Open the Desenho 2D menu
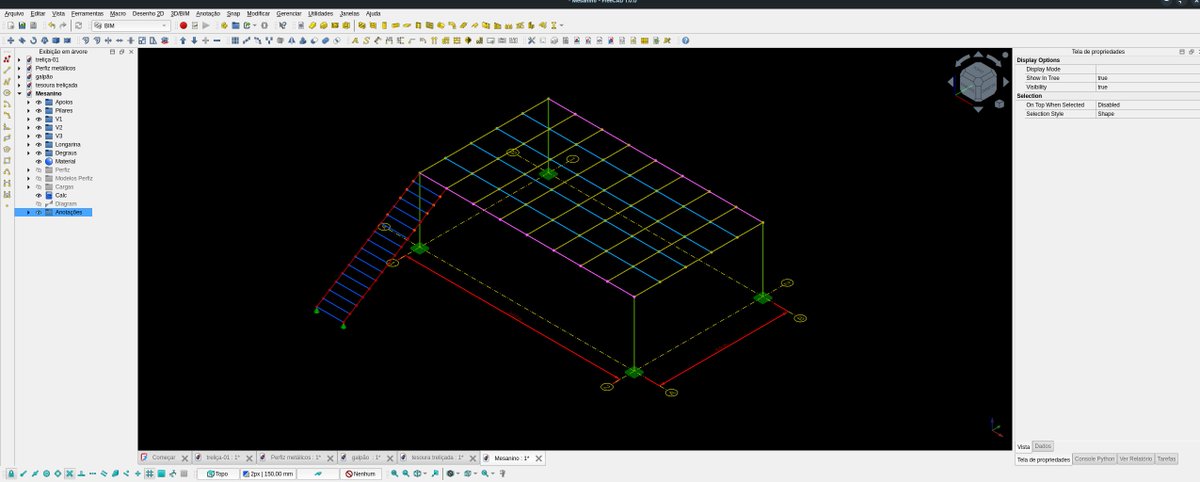 coord(149,13)
